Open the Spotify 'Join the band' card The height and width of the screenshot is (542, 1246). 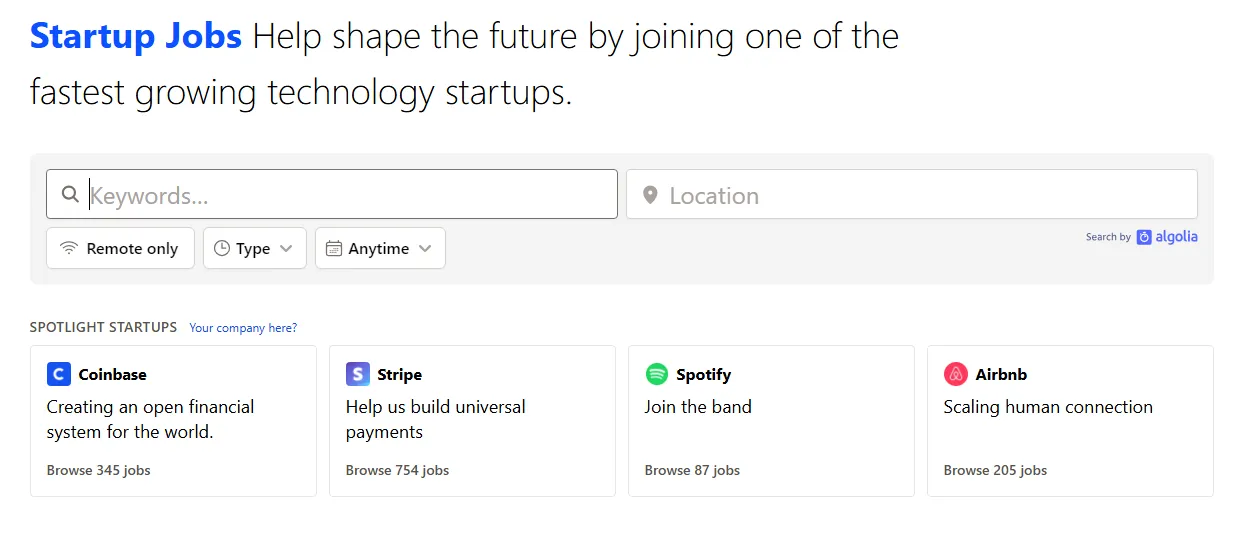pyautogui.click(x=771, y=421)
